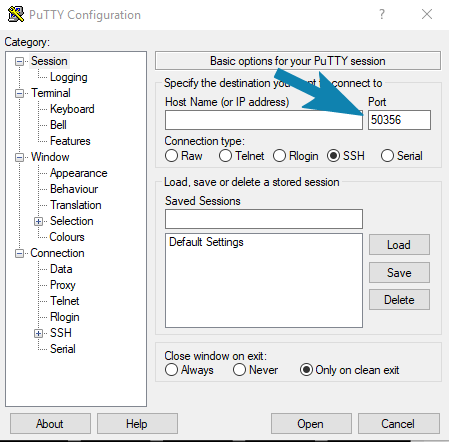Open the Logging category

69,77
